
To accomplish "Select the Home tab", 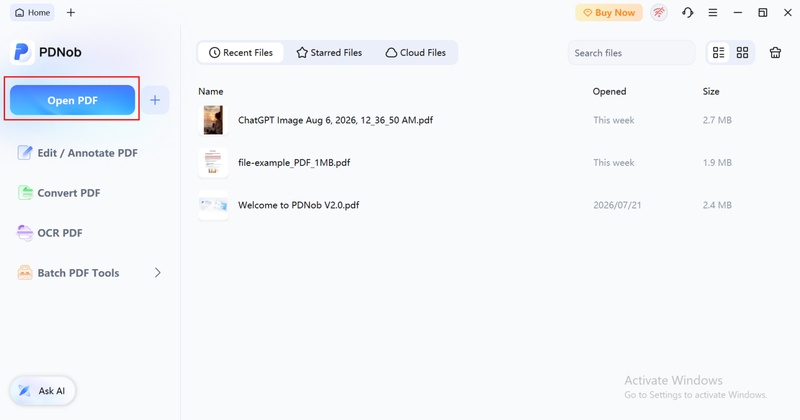I will (x=33, y=13).
